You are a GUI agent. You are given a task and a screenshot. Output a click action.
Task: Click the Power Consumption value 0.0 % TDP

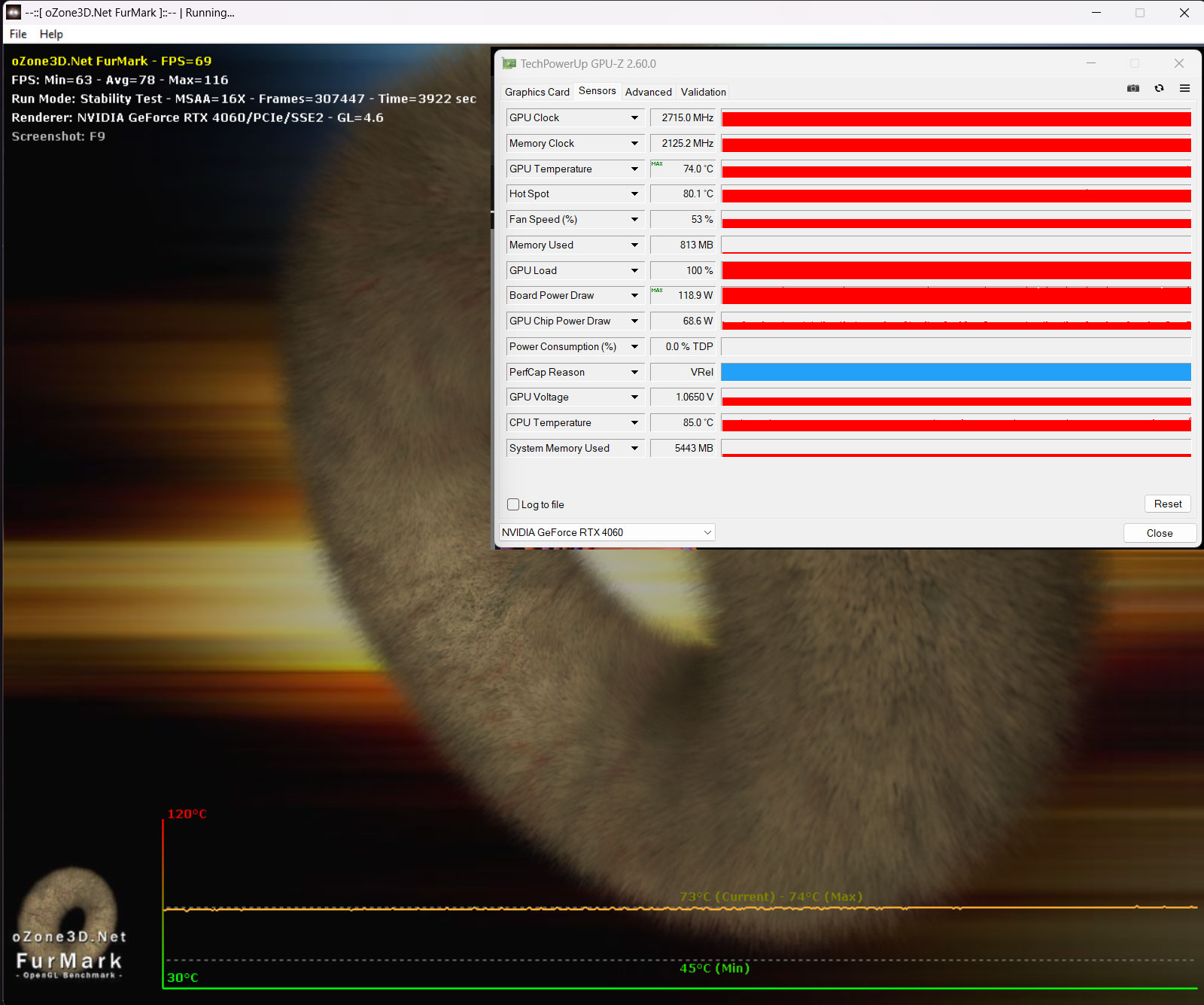[683, 347]
